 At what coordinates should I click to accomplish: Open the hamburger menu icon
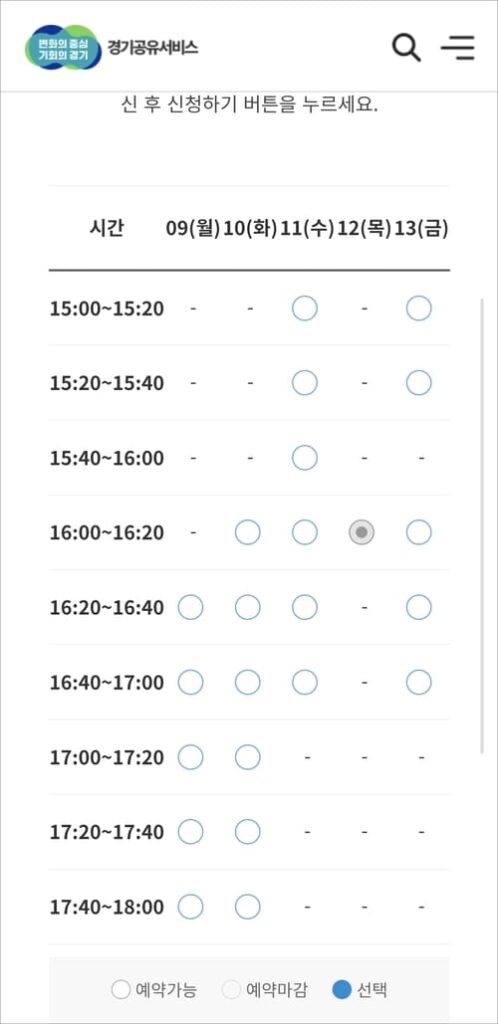tap(458, 48)
